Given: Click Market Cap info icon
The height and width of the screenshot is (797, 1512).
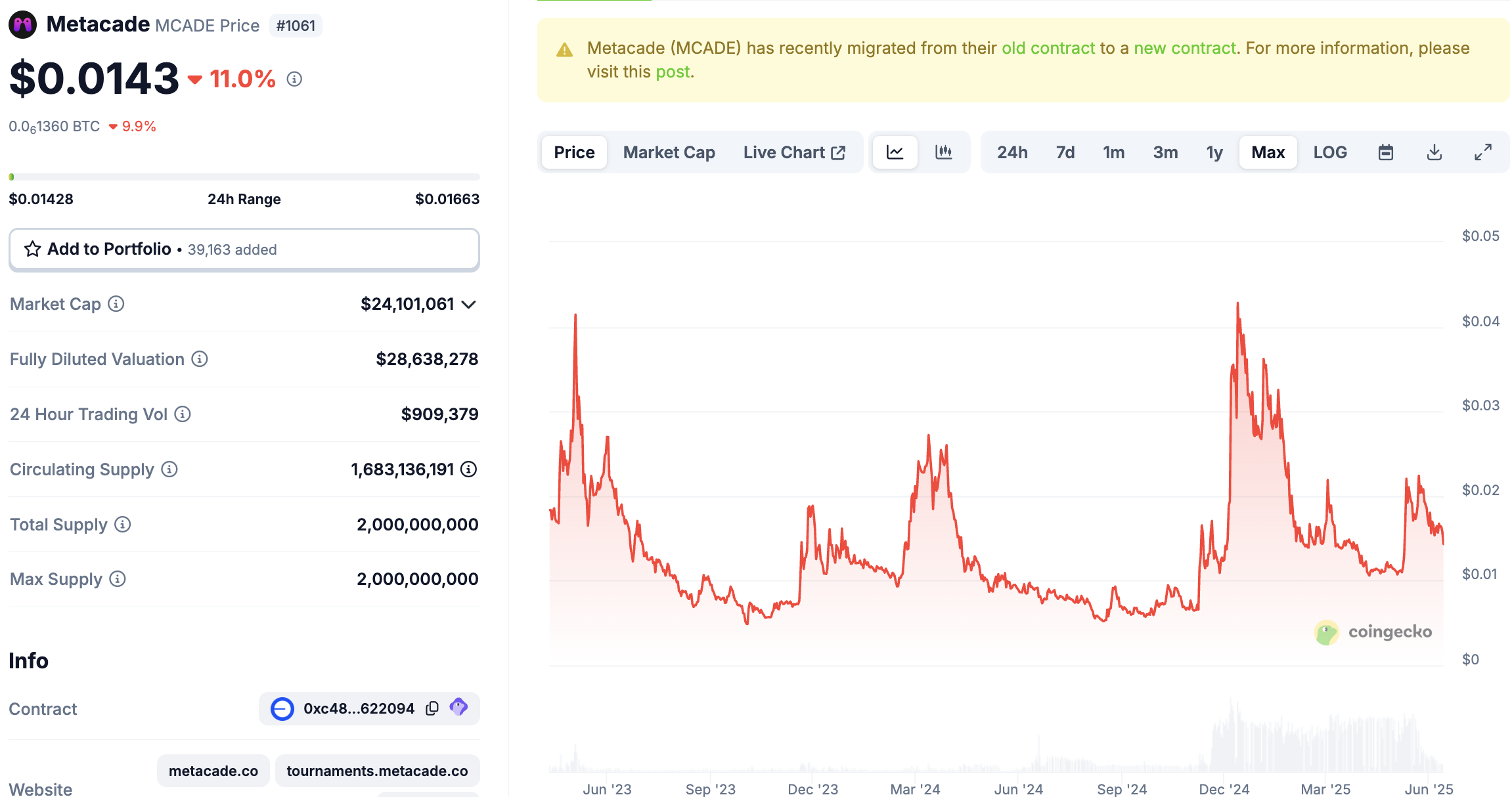Looking at the screenshot, I should [116, 304].
